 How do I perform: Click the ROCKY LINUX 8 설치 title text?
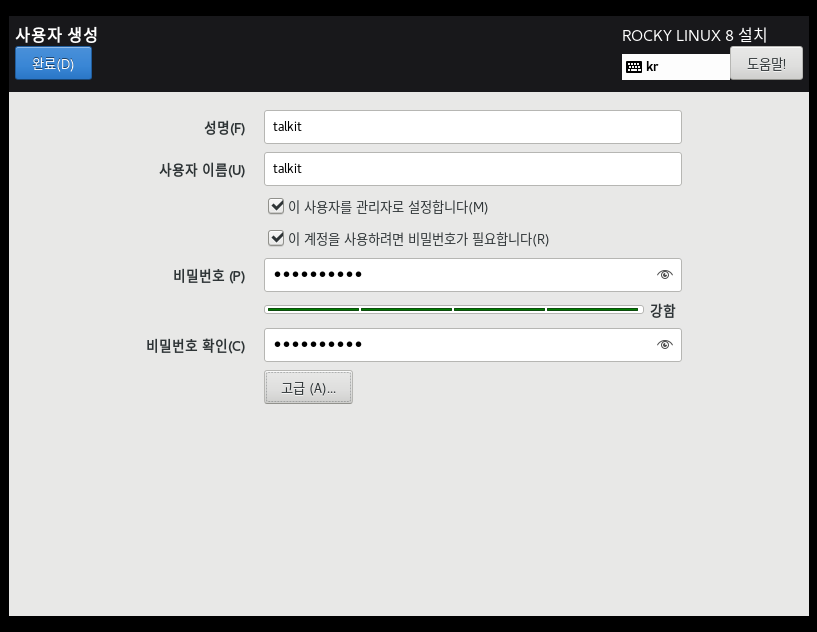pyautogui.click(x=694, y=35)
